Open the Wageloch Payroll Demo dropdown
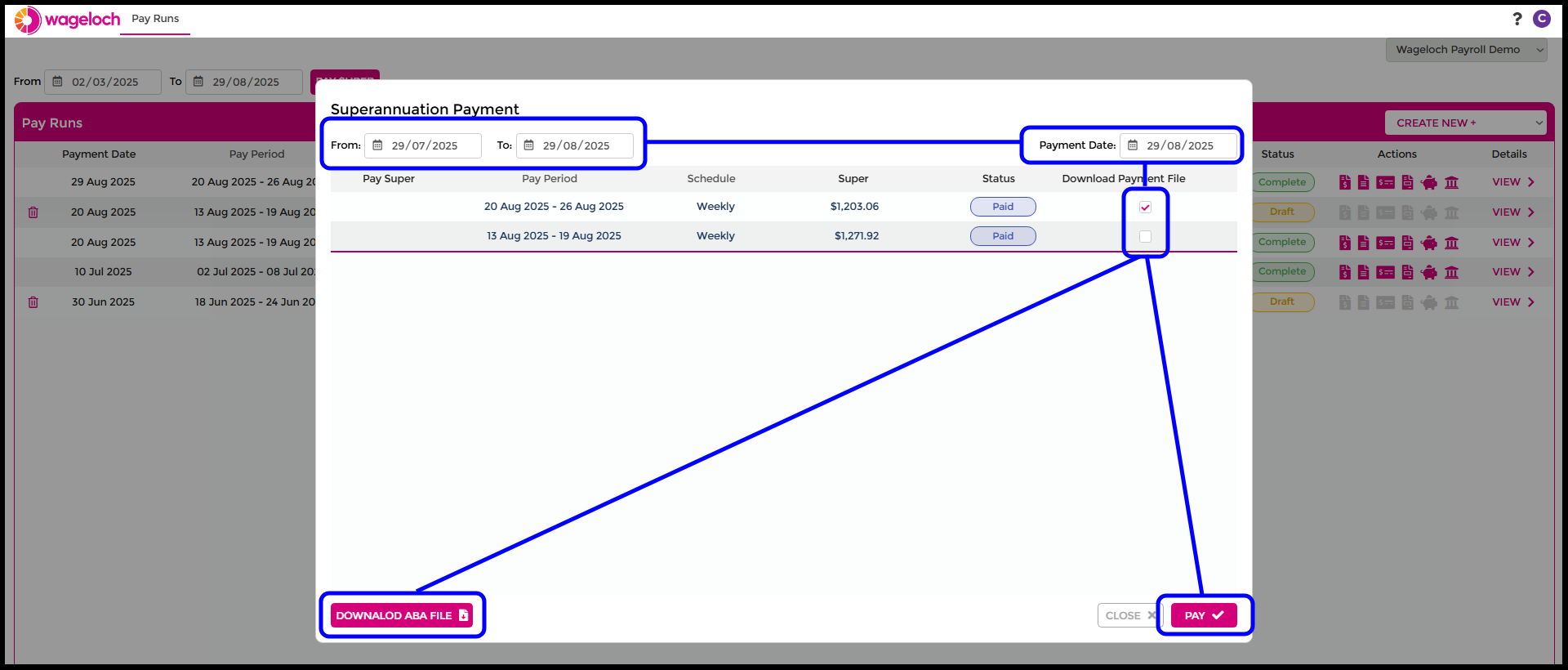The height and width of the screenshot is (670, 1568). tap(1466, 50)
